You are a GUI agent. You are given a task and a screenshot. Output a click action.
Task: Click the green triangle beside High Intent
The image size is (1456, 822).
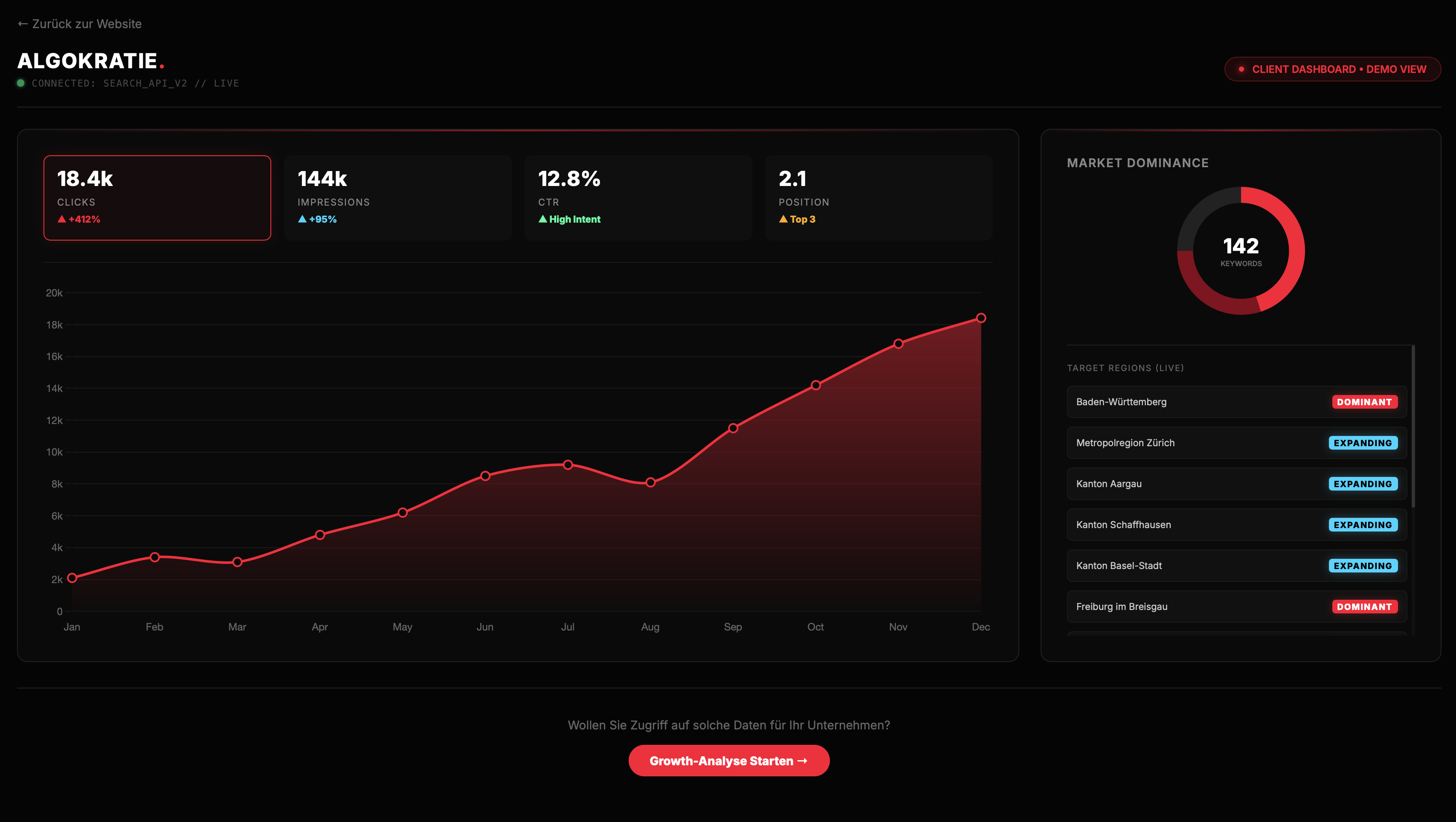542,219
